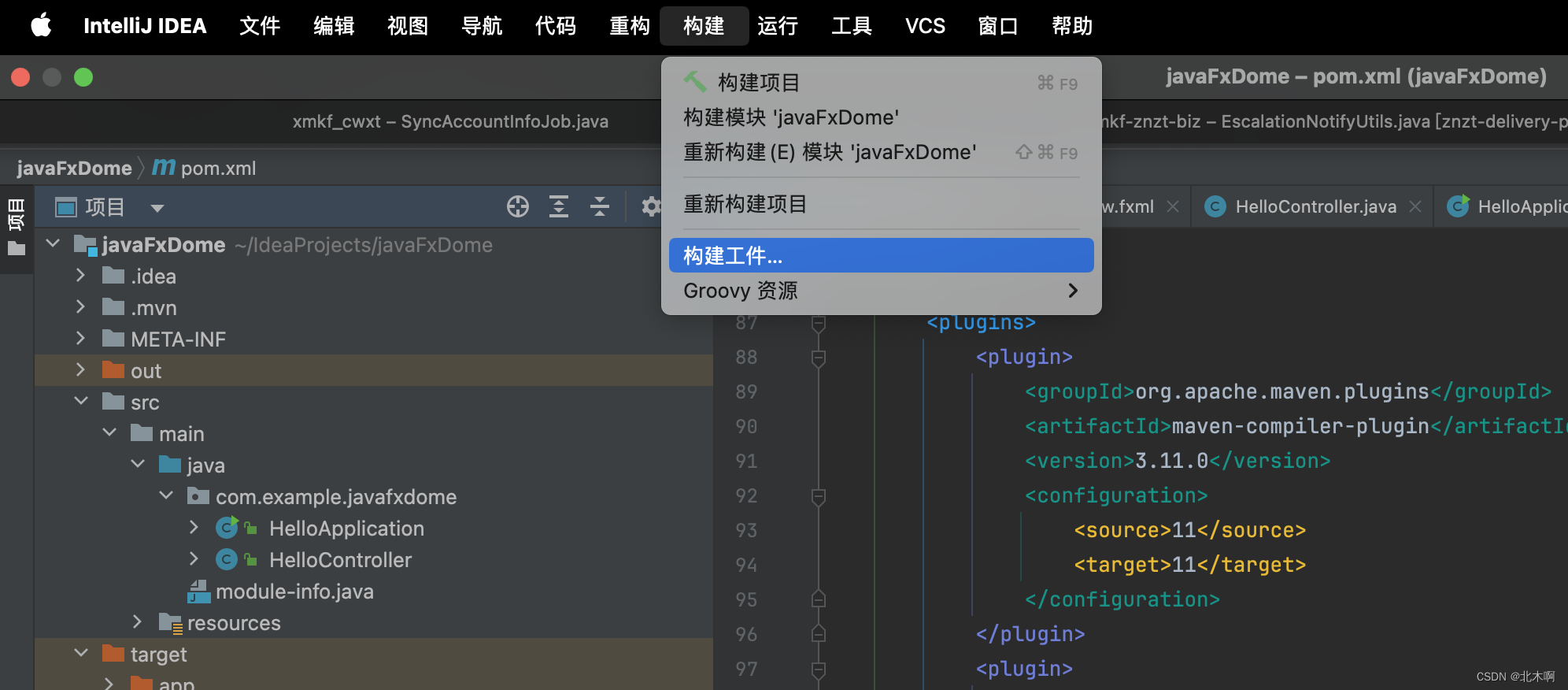Collapse the target folder
The height and width of the screenshot is (690, 1568).
click(x=80, y=653)
